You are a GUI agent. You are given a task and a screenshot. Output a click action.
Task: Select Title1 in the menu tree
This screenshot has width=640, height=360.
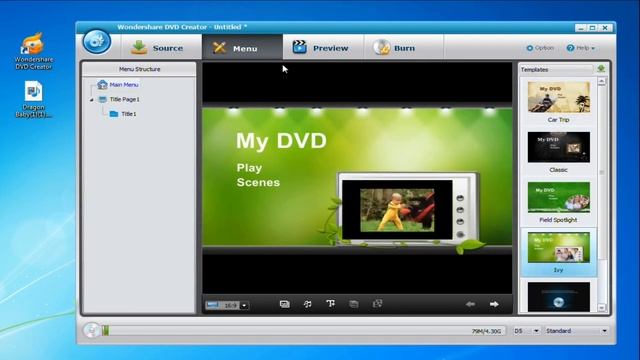tap(129, 114)
